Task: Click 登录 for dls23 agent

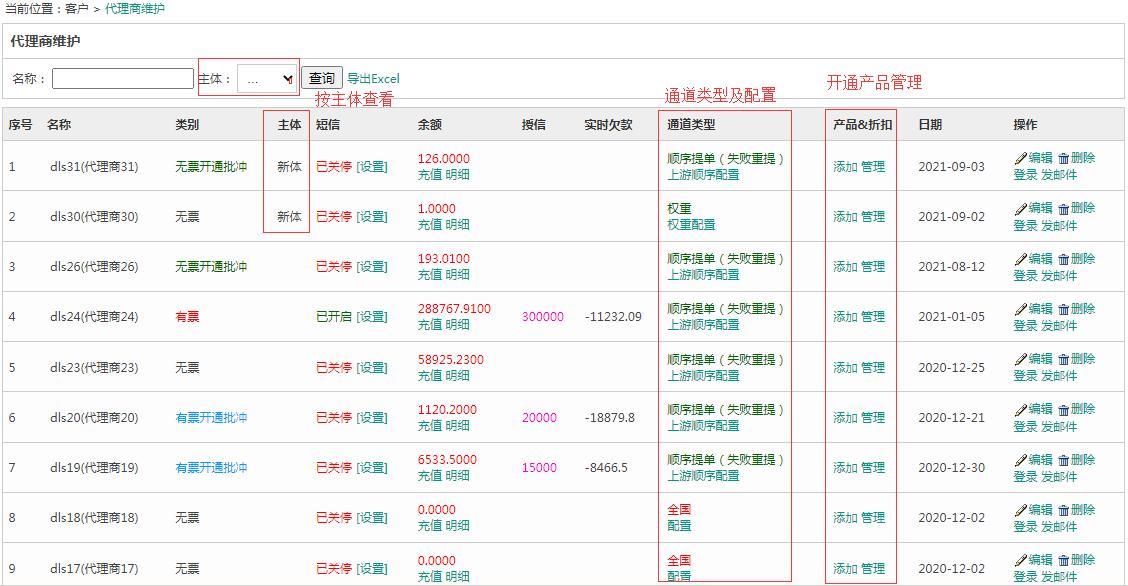Action: (x=1025, y=375)
